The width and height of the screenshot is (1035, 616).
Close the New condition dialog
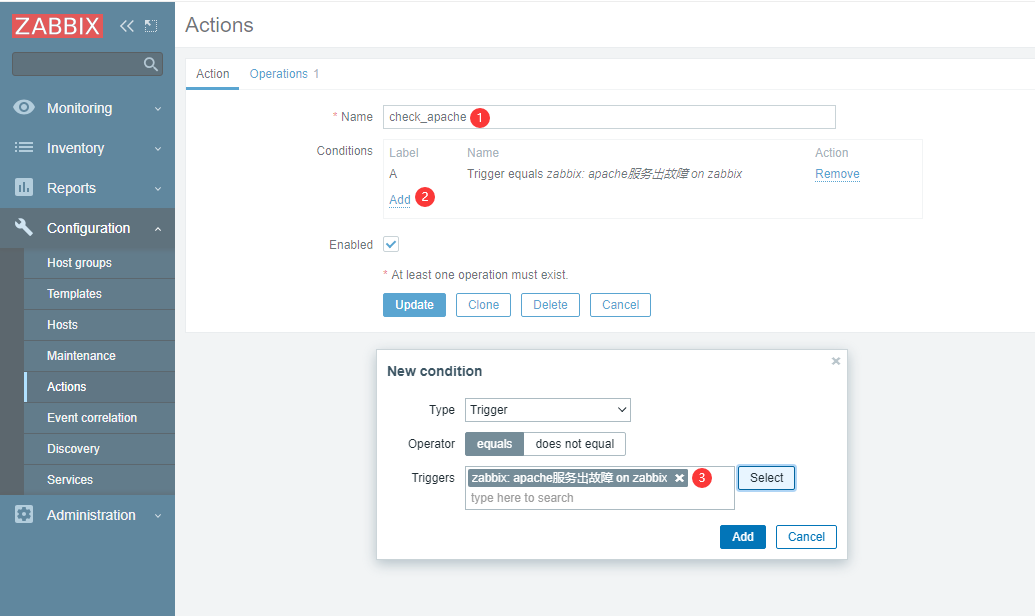836,361
